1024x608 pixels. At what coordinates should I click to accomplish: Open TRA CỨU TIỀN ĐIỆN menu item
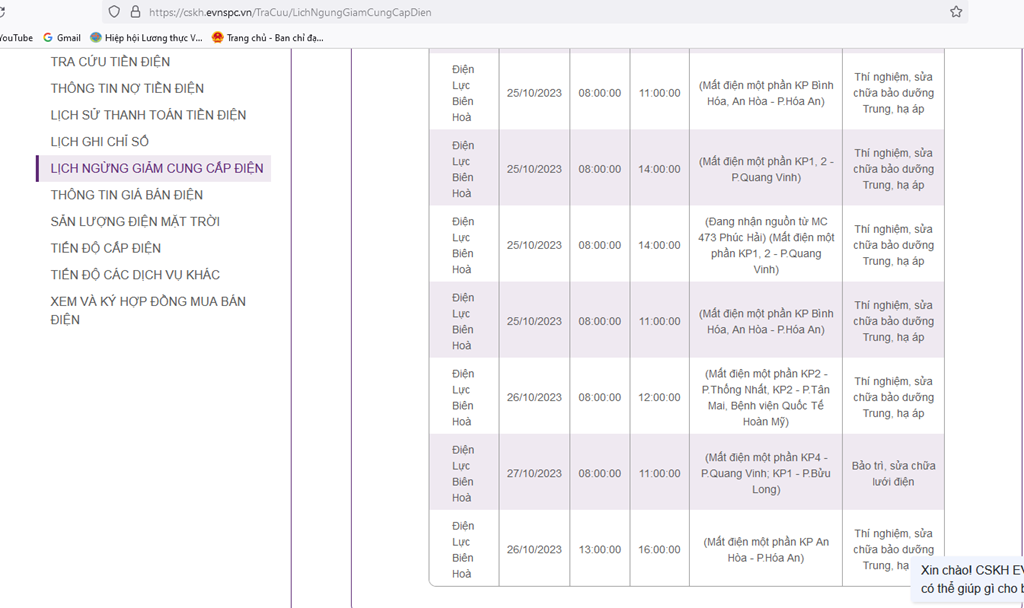coord(110,62)
